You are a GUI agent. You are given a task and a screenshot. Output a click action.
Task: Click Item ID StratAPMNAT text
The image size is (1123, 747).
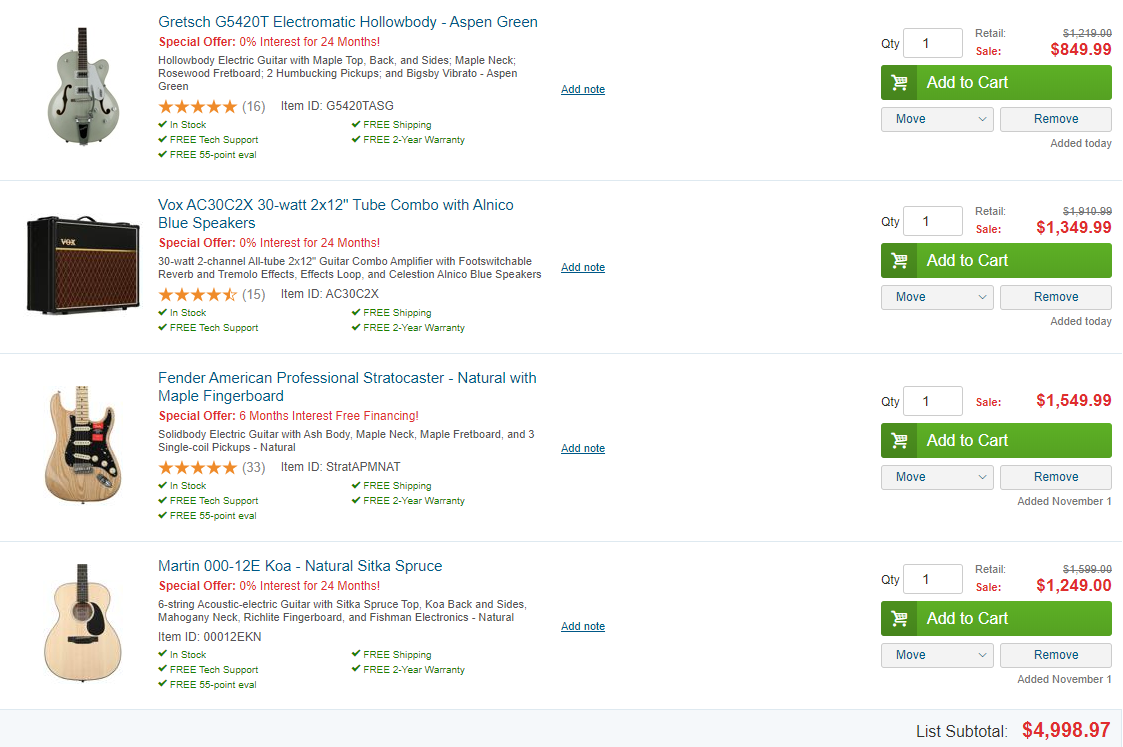coord(341,467)
